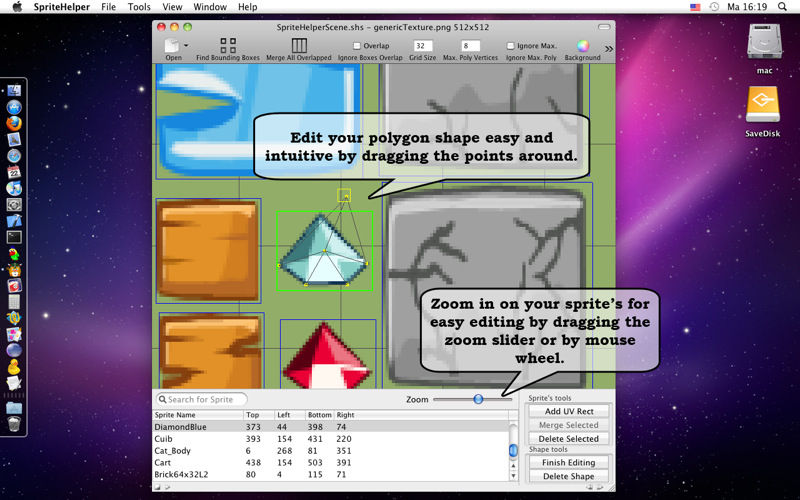Image resolution: width=800 pixels, height=500 pixels.
Task: Open Spotlight search magnifier
Action: [782, 7]
